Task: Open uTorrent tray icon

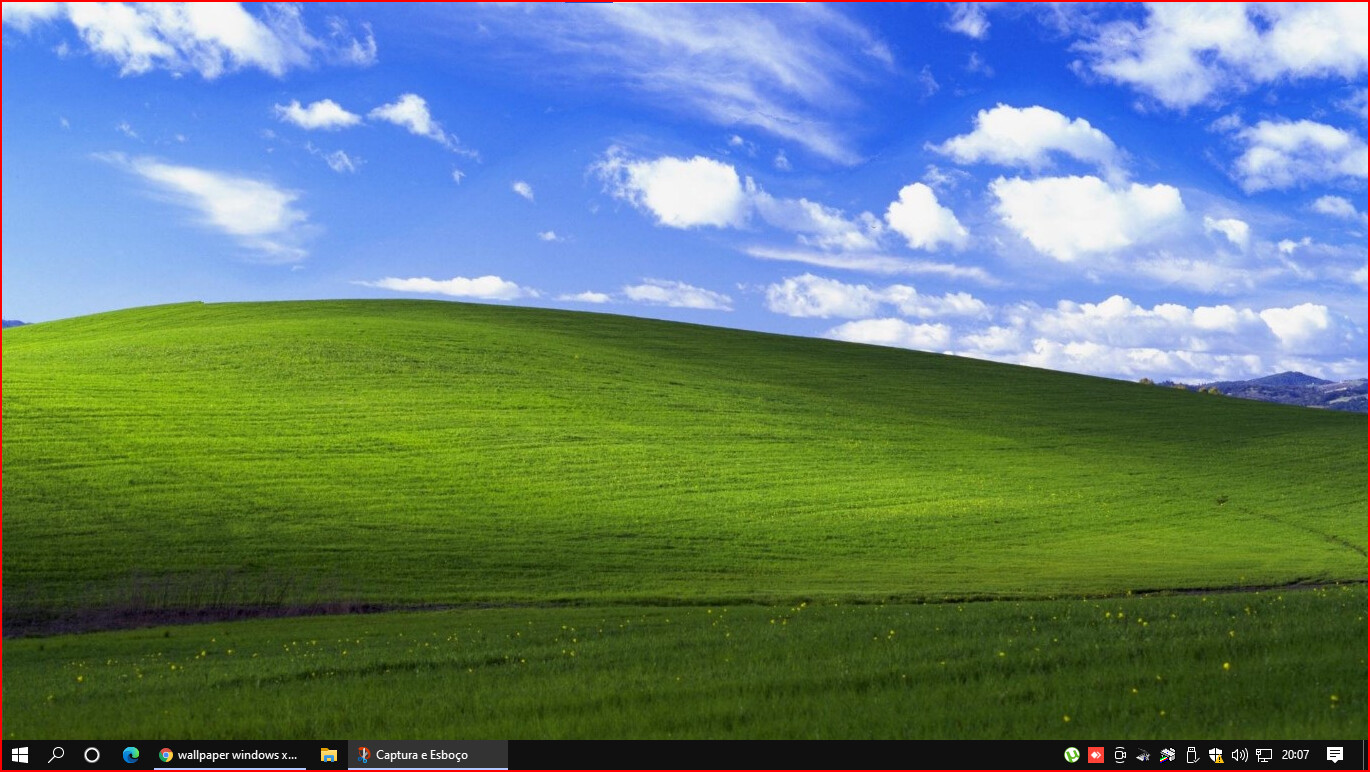Action: [1072, 755]
